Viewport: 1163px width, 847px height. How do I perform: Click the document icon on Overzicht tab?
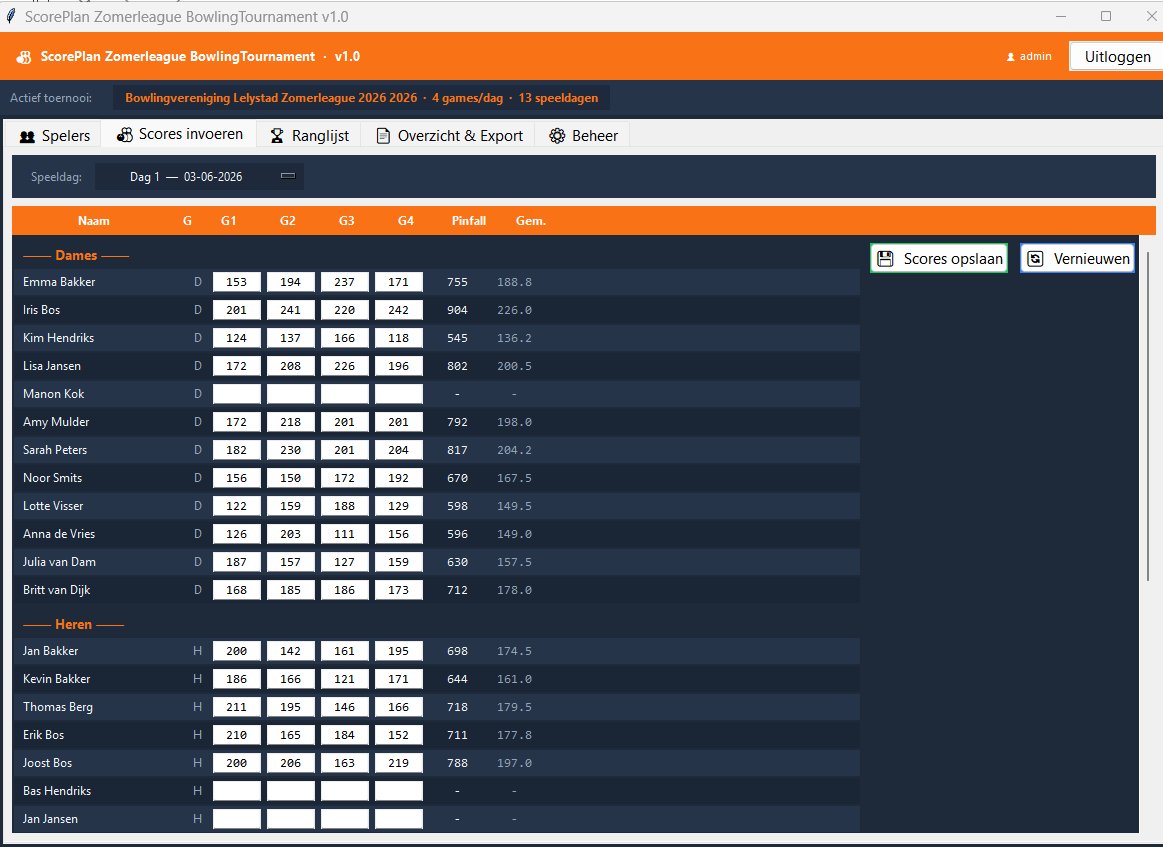tap(383, 136)
